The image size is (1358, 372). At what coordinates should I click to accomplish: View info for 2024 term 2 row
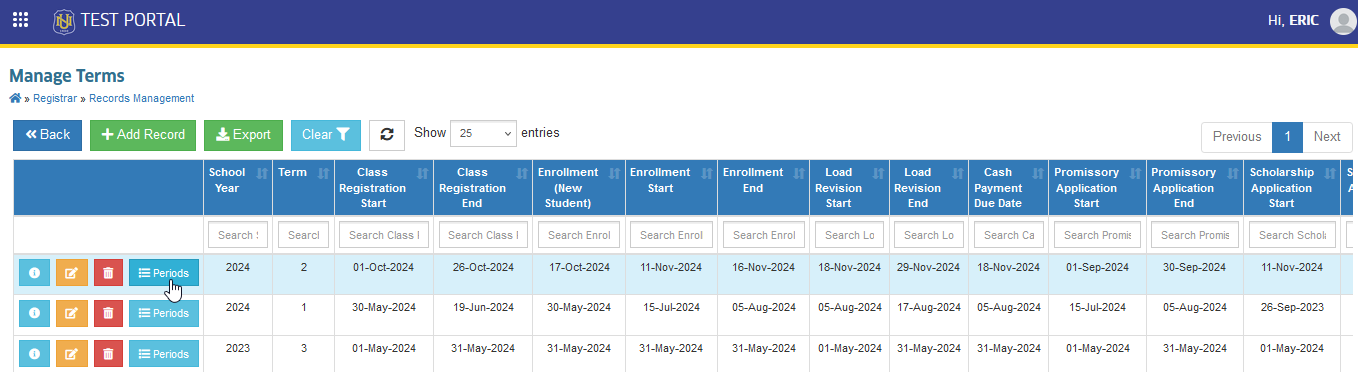point(34,272)
